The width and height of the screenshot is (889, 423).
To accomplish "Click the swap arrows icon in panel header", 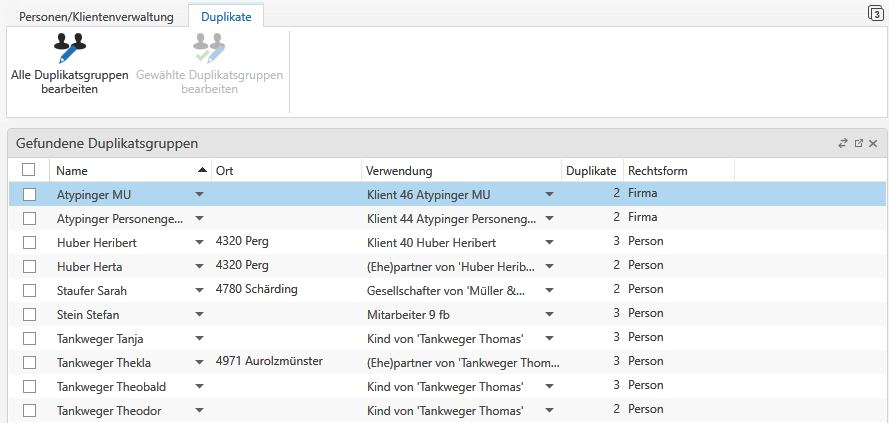I will [842, 144].
